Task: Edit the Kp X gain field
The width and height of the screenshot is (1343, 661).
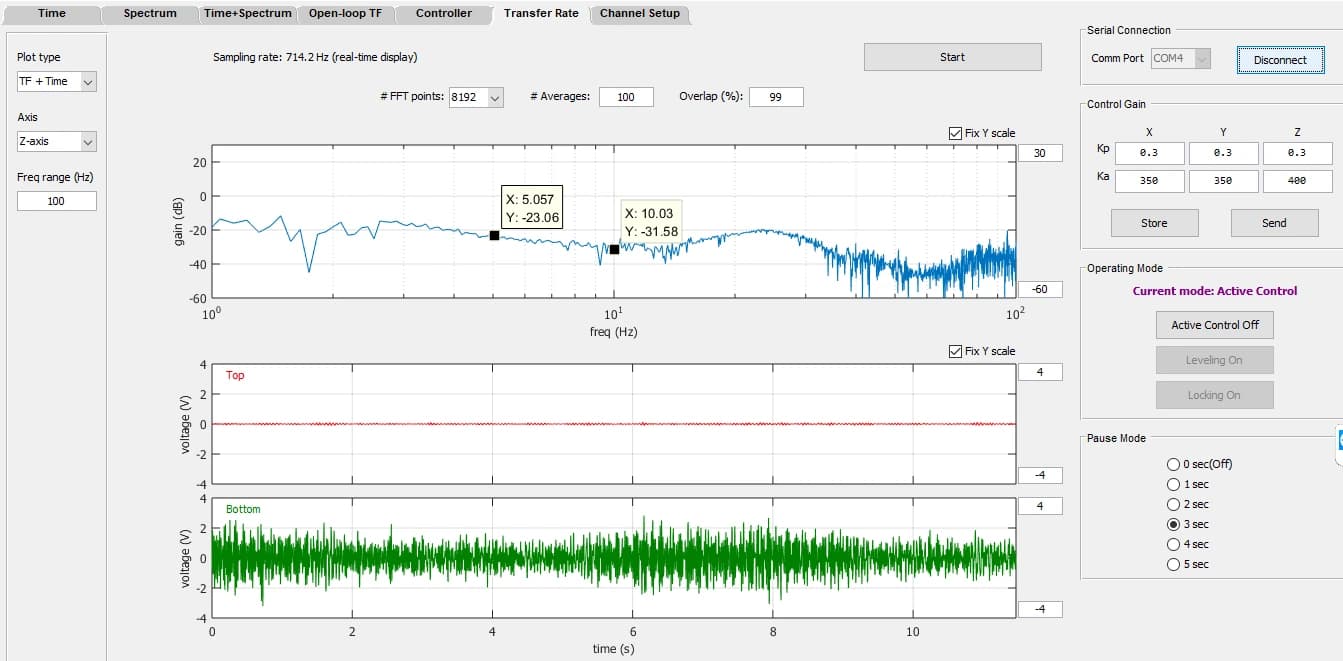Action: (x=1149, y=153)
